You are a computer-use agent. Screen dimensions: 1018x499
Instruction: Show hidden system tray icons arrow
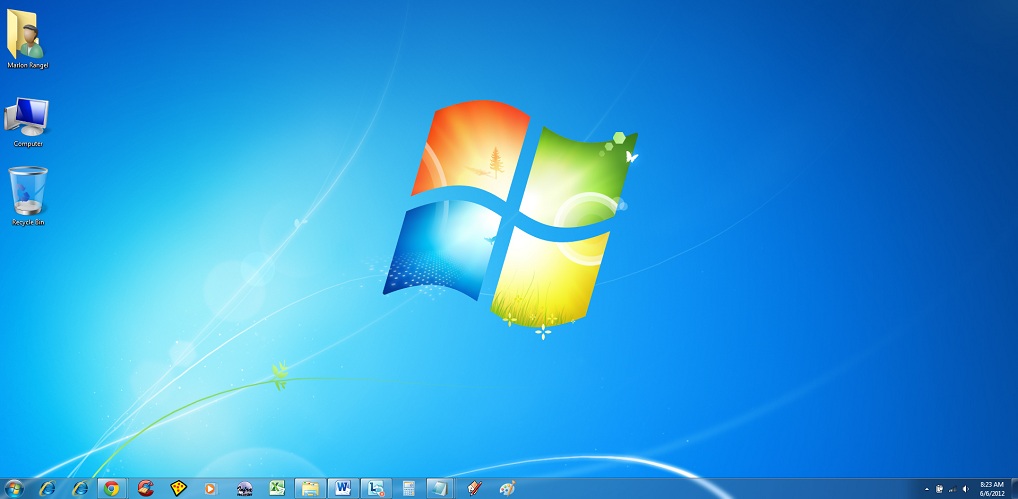click(x=926, y=489)
